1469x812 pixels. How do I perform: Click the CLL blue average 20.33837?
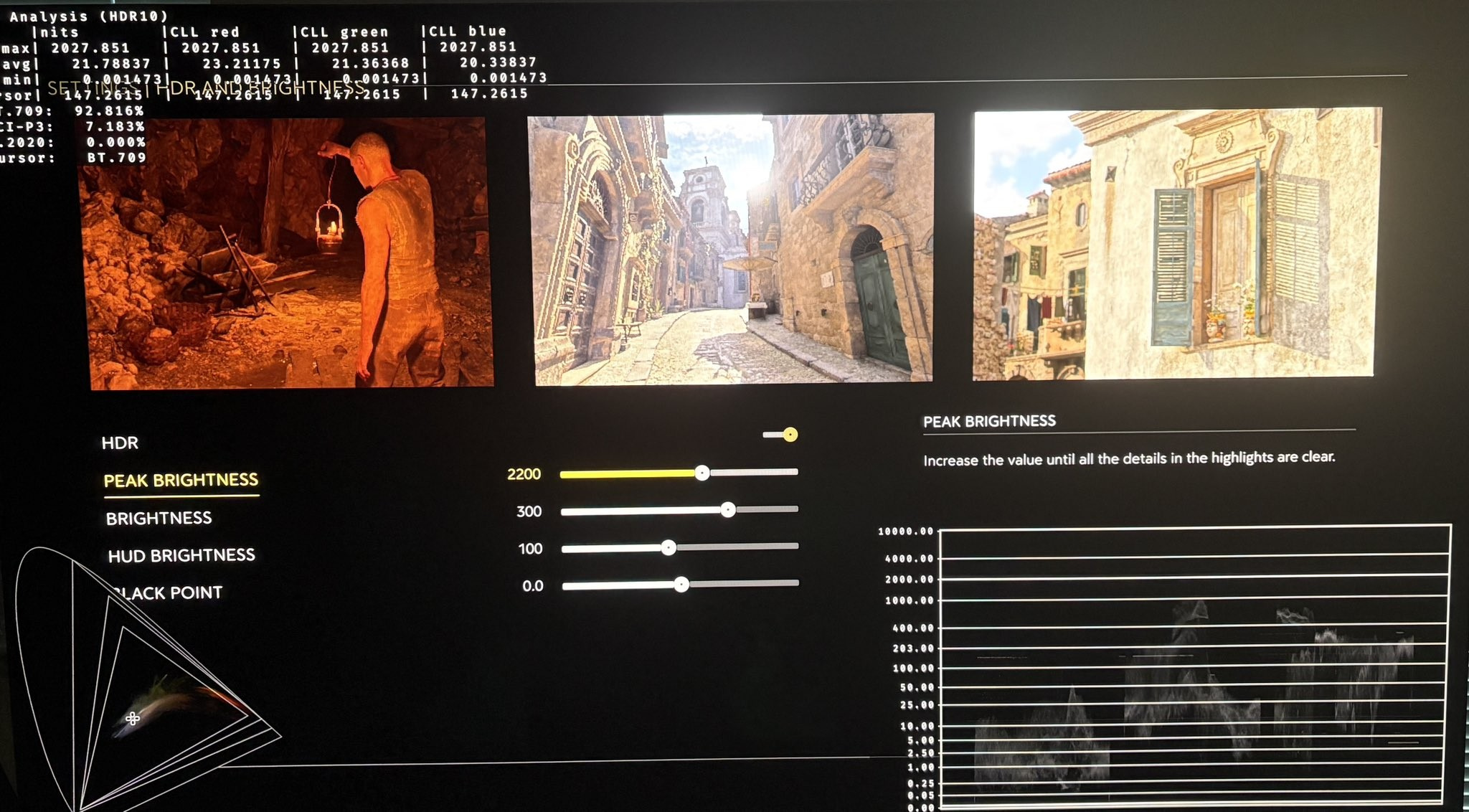[498, 62]
